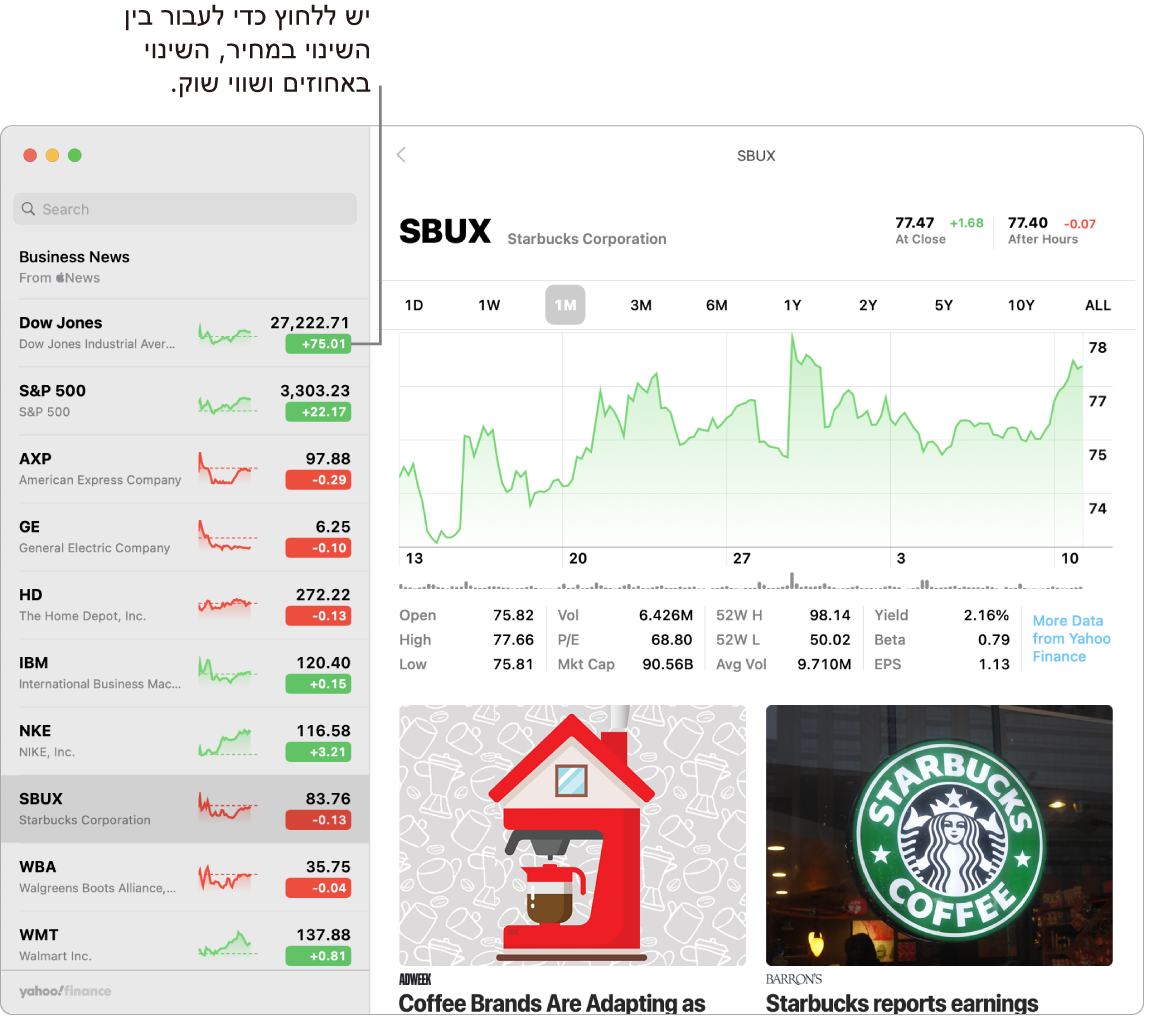Toggle IBM +0.15 change badge
1149x1019 pixels.
point(318,684)
